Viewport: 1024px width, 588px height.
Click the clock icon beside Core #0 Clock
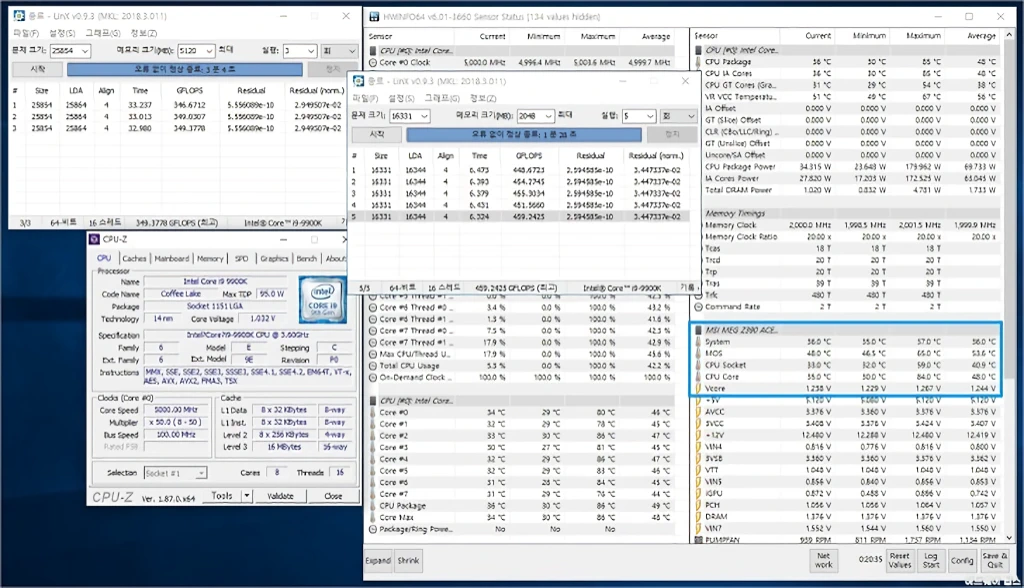point(373,63)
